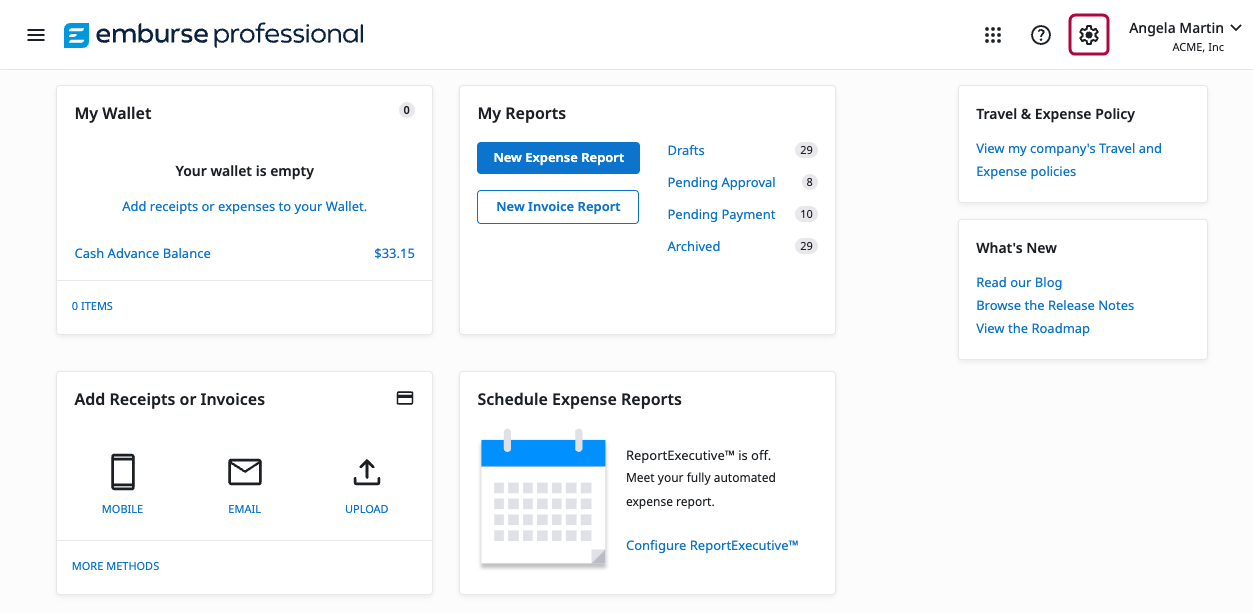Click the Mobile phone receipt icon
This screenshot has height=613, width=1253.
click(123, 472)
